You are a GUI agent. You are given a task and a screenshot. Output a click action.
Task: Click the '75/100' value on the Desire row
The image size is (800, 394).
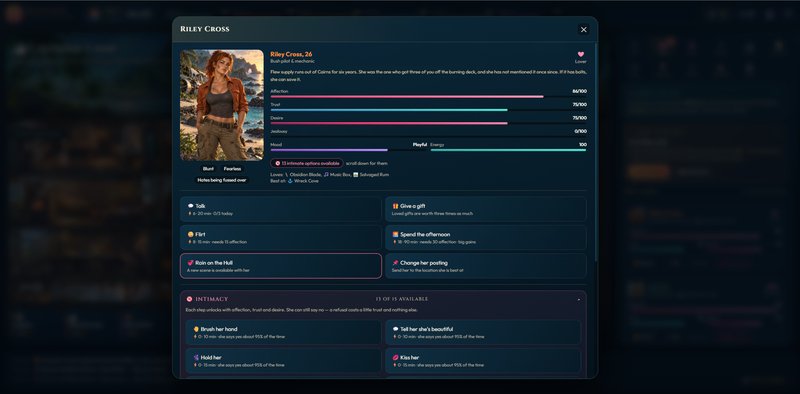point(580,118)
